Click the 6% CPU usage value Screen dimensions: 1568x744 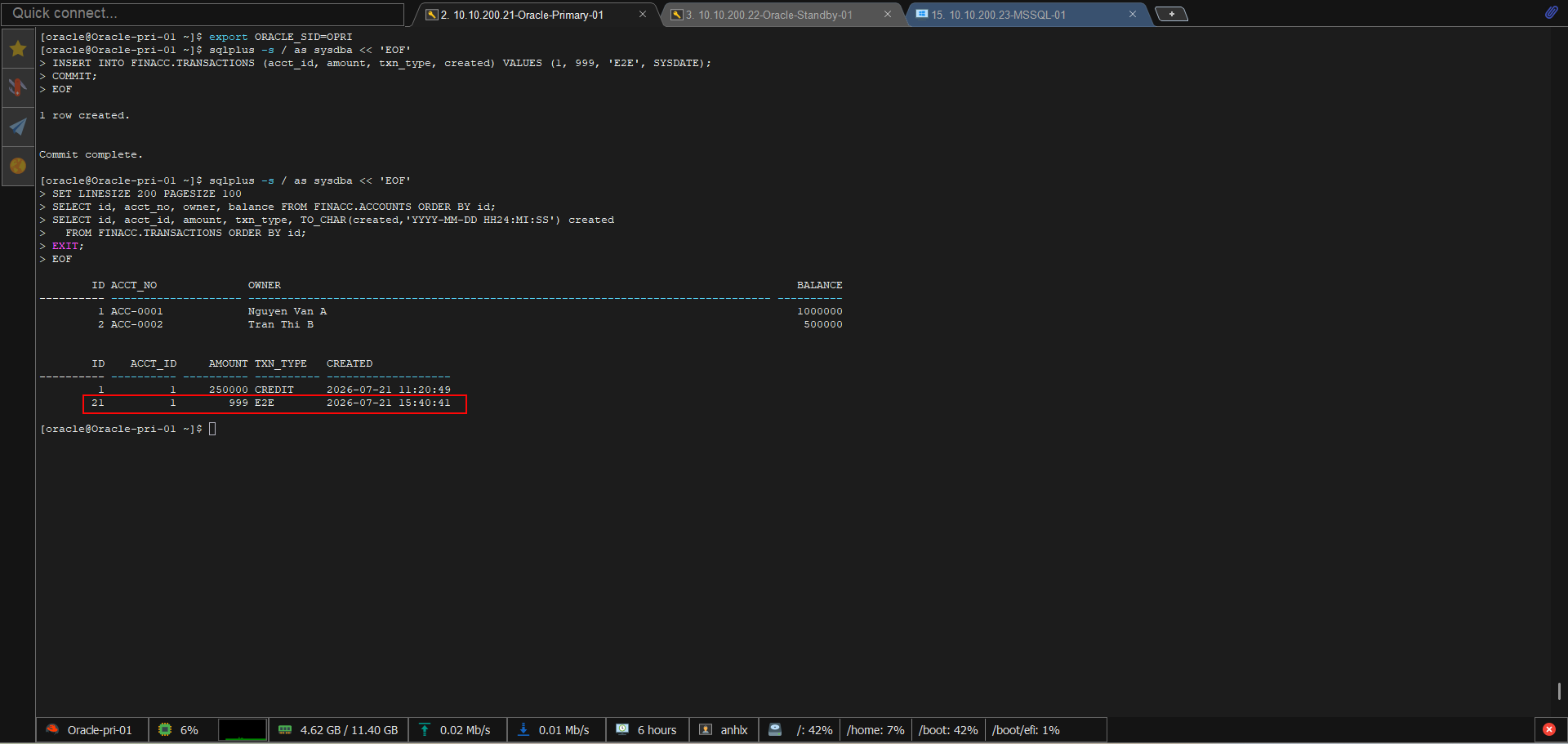[189, 730]
